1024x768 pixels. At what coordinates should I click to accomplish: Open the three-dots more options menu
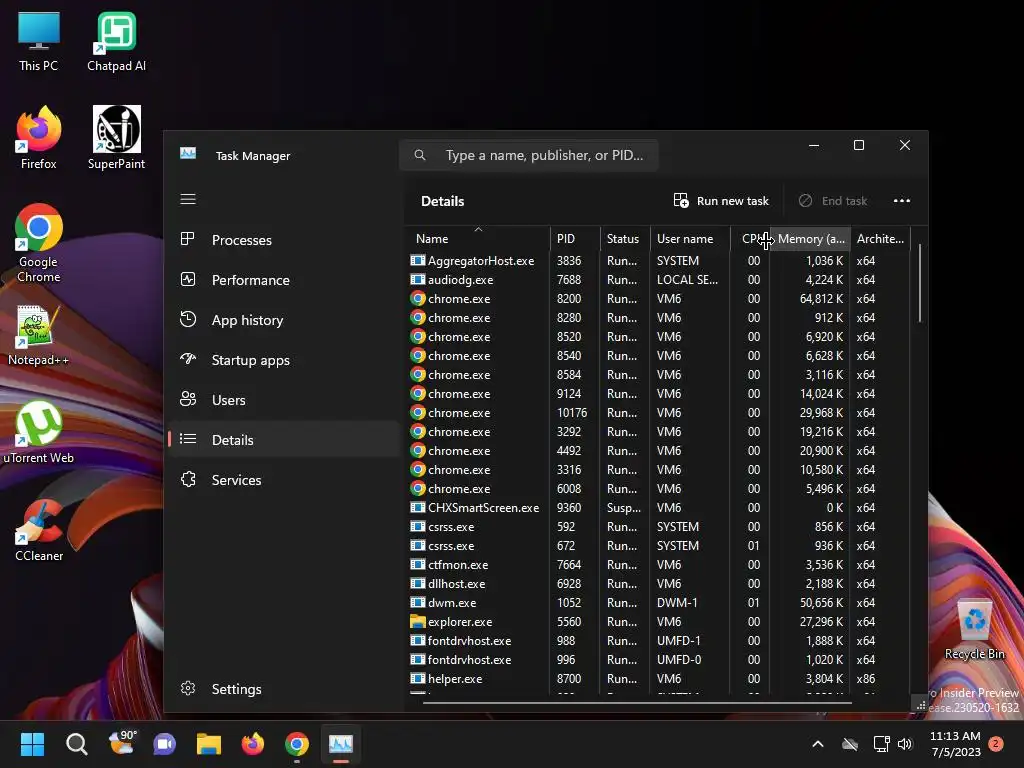click(x=902, y=200)
